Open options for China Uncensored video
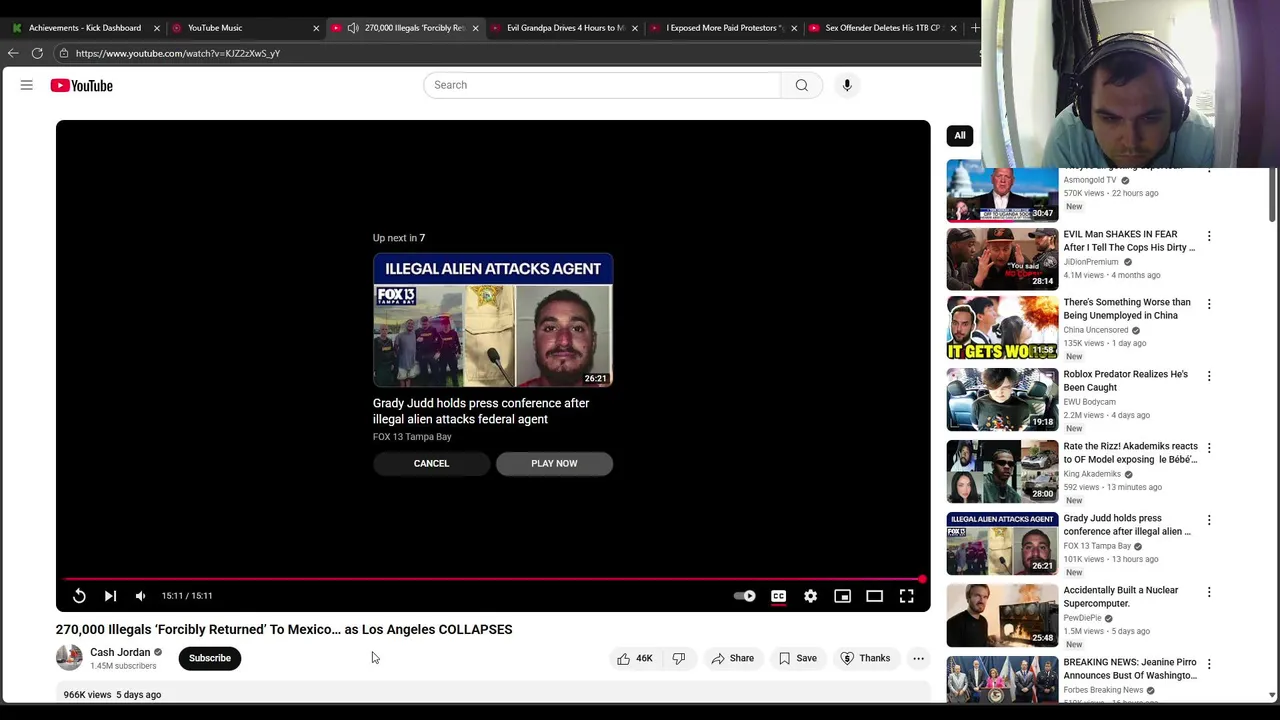Image resolution: width=1280 pixels, height=720 pixels. click(x=1209, y=304)
